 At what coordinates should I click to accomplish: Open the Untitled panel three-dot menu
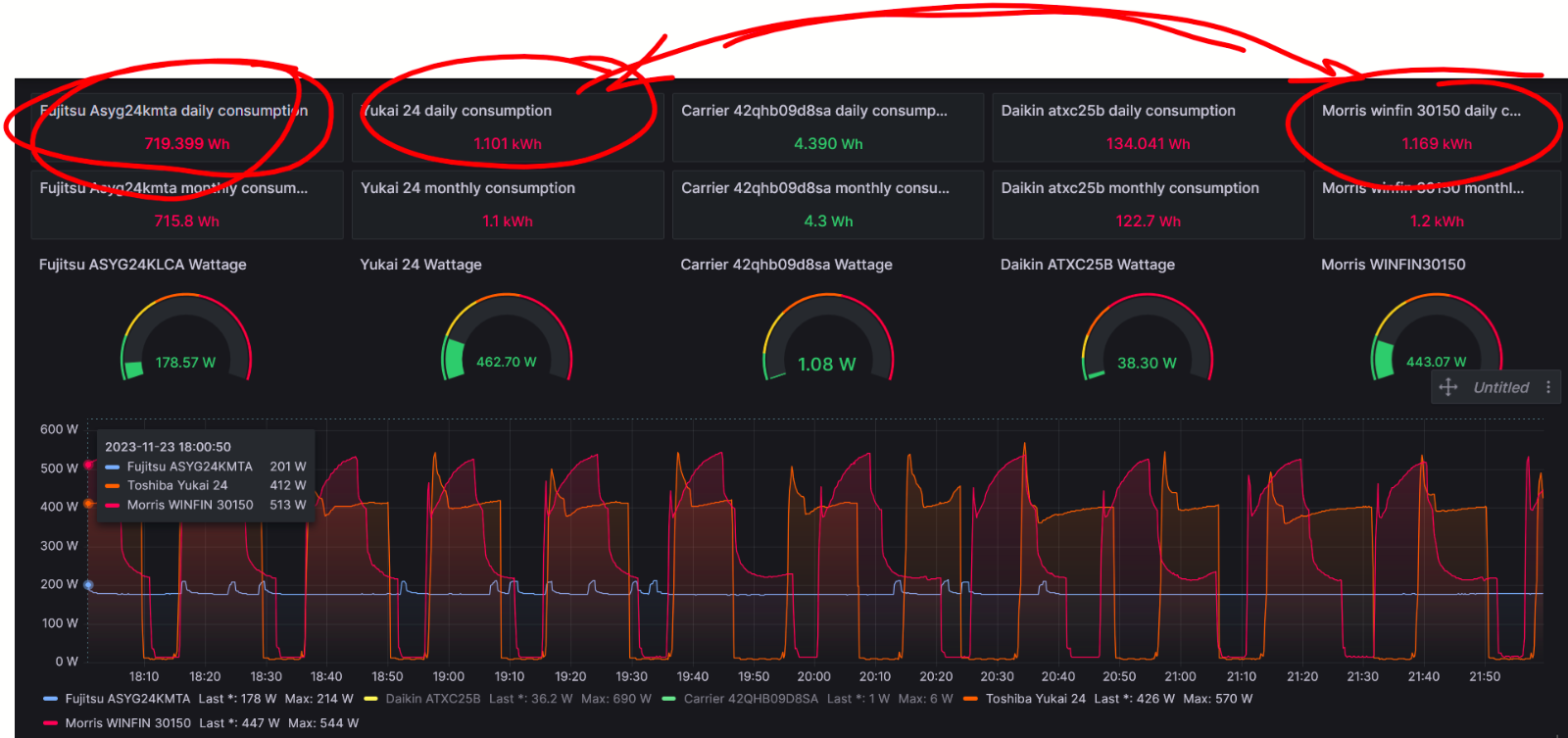(1548, 387)
